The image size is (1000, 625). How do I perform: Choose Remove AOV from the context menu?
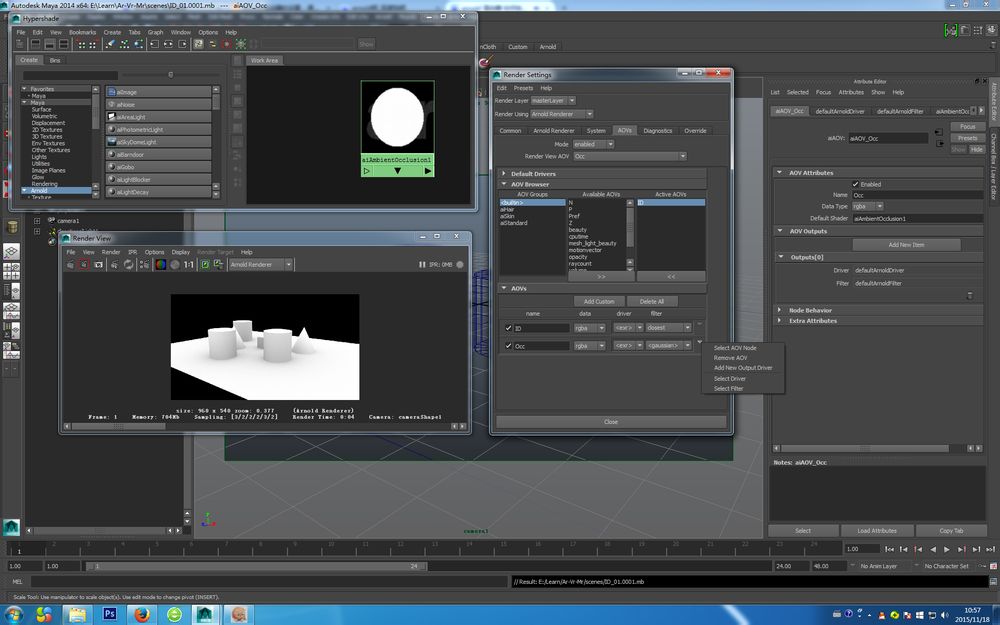pos(730,358)
